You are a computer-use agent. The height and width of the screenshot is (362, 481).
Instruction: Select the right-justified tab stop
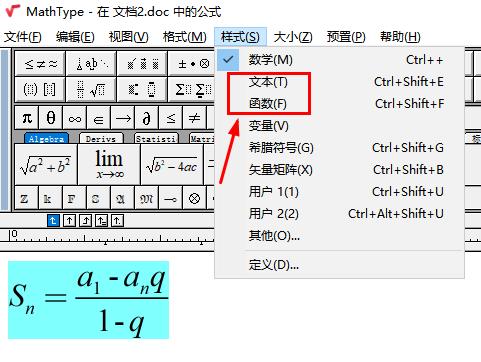coord(86,220)
